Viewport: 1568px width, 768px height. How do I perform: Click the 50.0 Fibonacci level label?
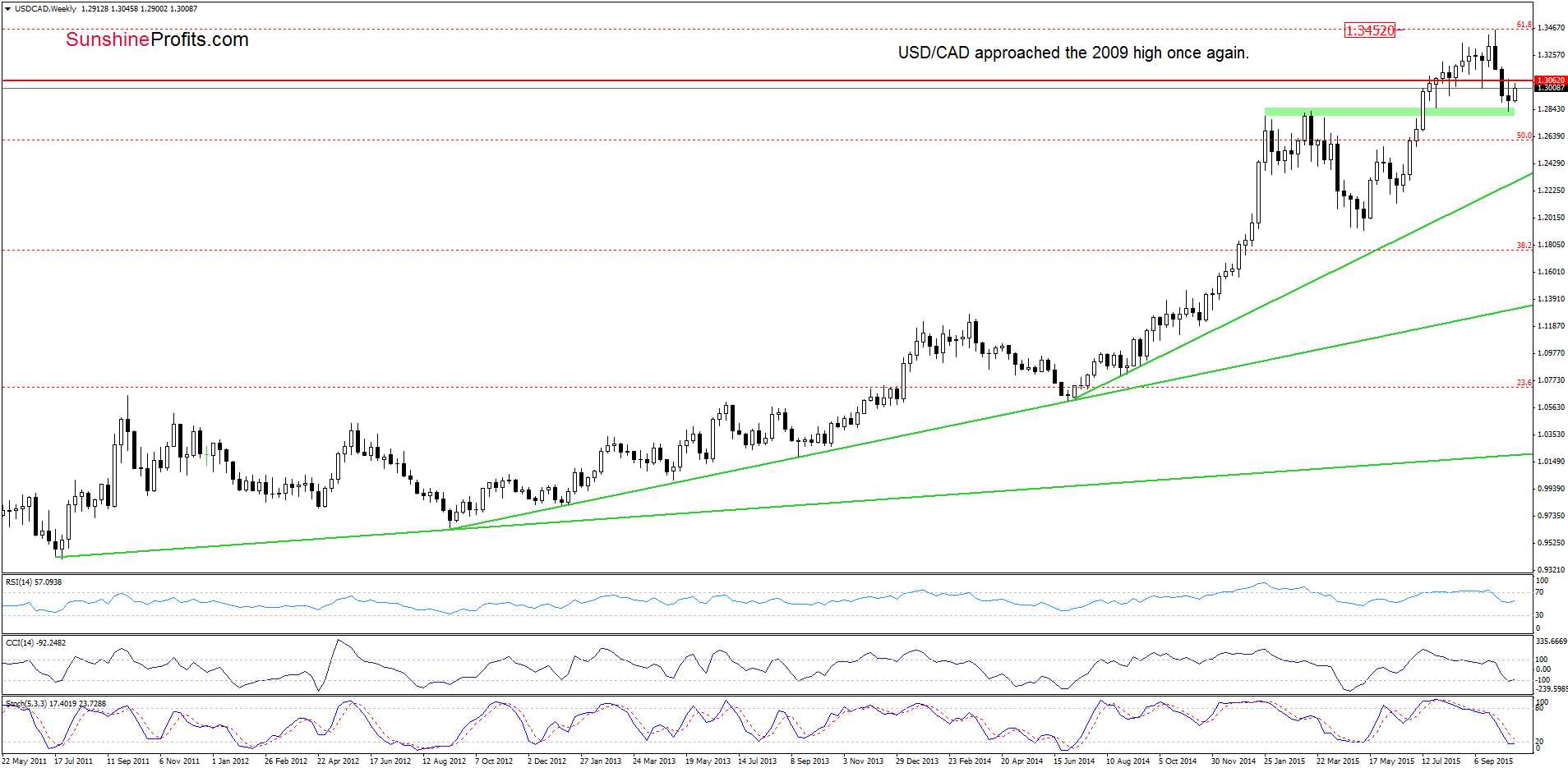1524,136
